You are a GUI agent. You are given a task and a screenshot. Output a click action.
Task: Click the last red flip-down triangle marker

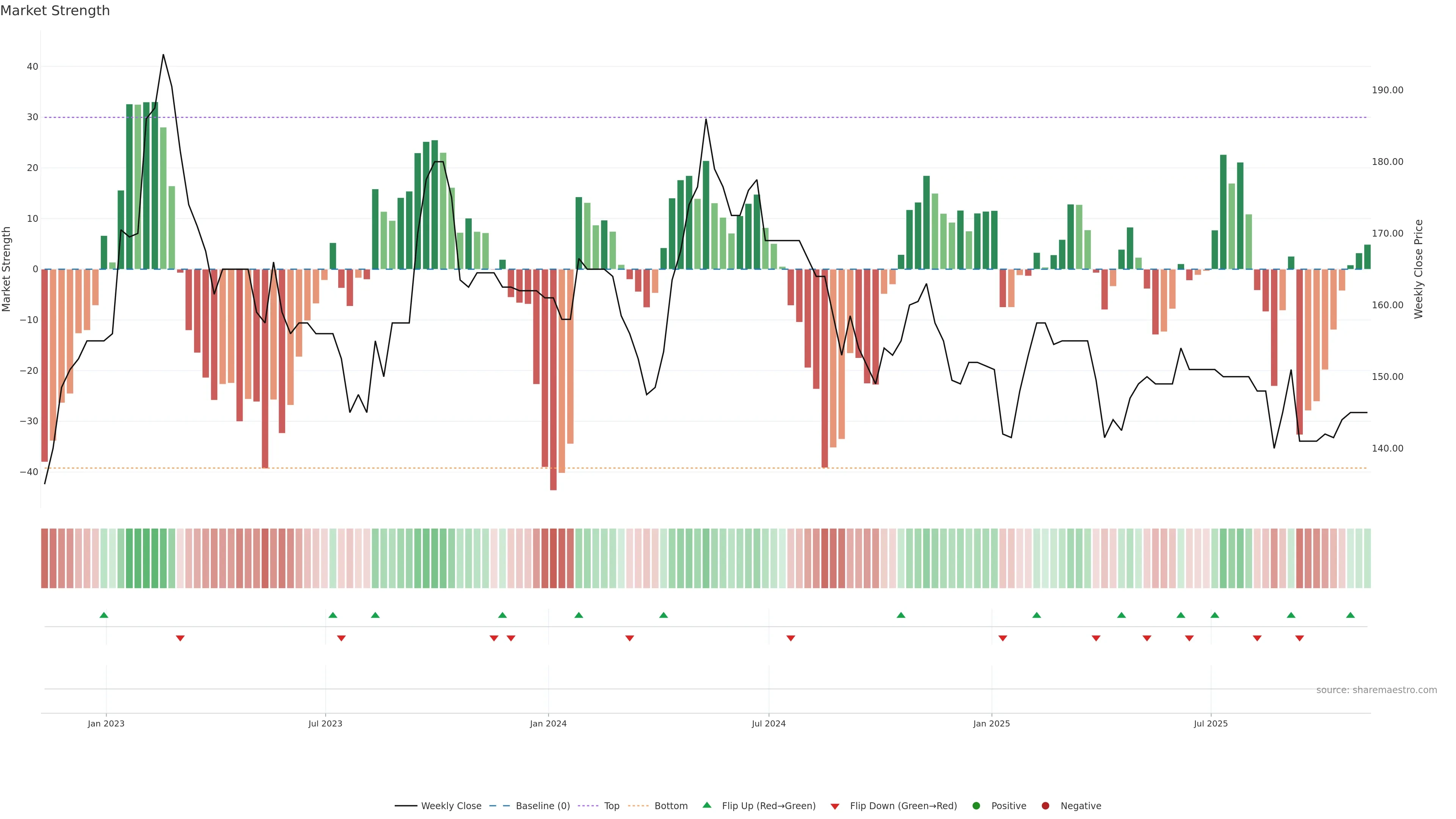click(1299, 638)
